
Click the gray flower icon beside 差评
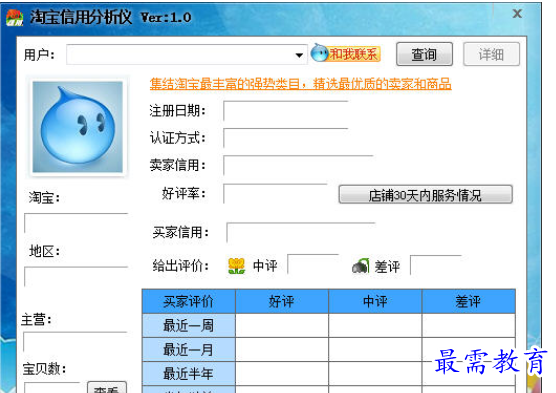click(x=361, y=266)
